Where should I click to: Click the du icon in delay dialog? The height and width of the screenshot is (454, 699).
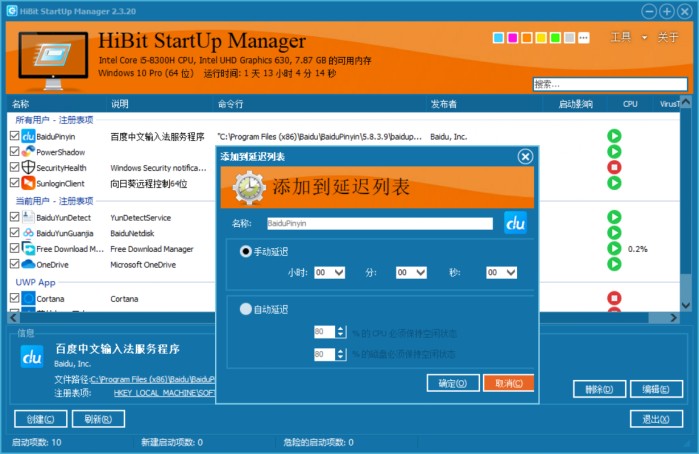pos(515,223)
